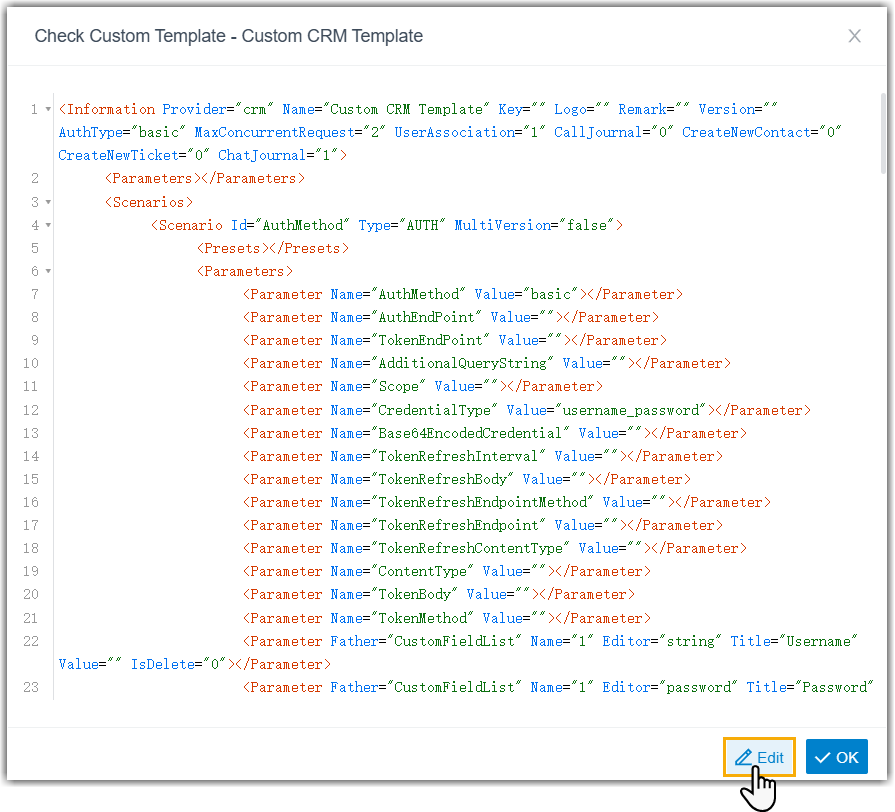Click "TokenRefreshEndpointMethod" on line 16
Screen dimensions: 895x812
tap(482, 502)
